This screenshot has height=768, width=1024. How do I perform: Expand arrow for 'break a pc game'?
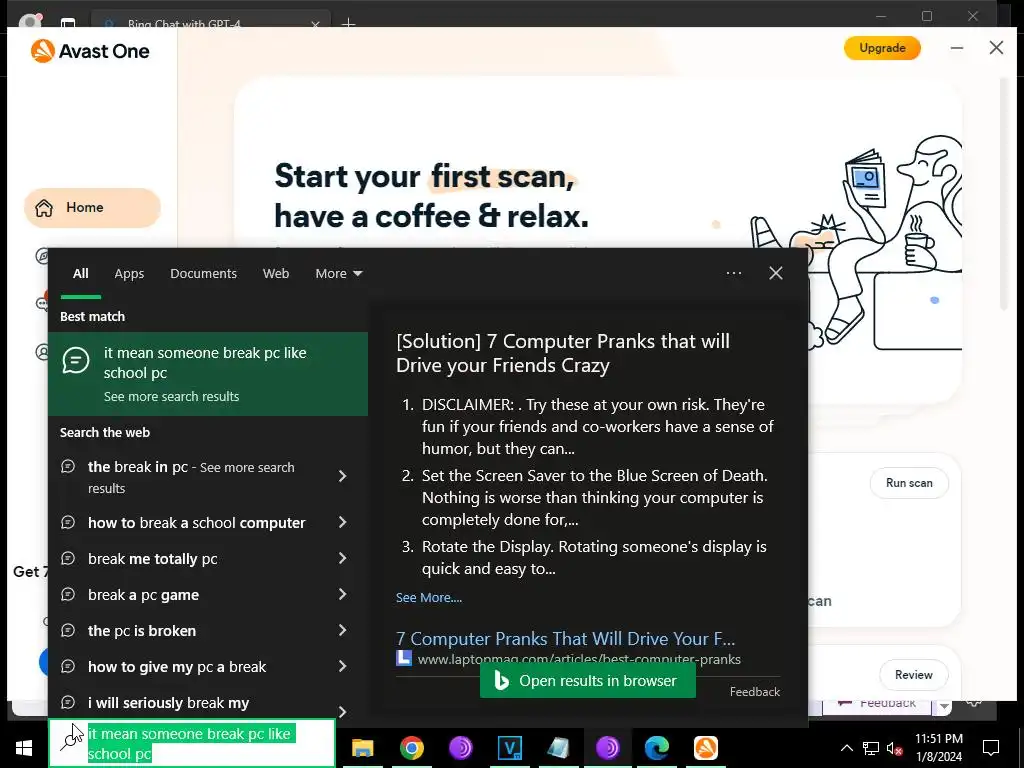click(343, 594)
